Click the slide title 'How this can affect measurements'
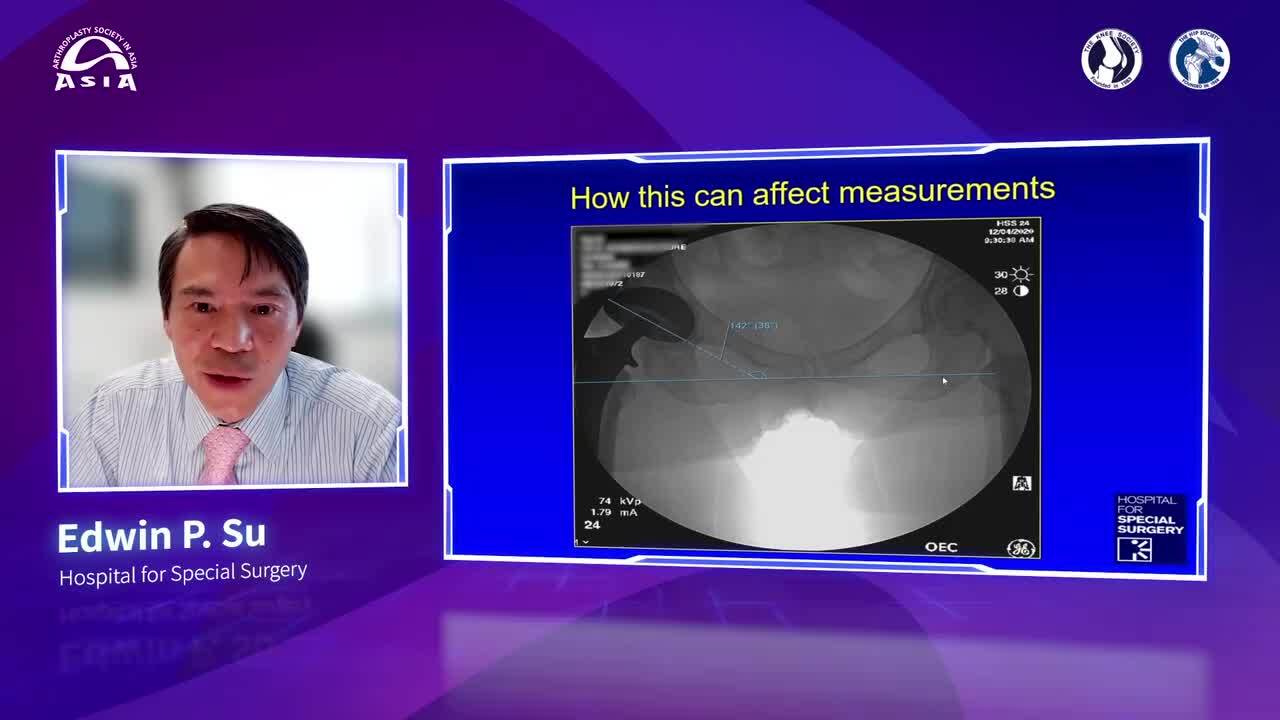1280x720 pixels. pos(812,192)
